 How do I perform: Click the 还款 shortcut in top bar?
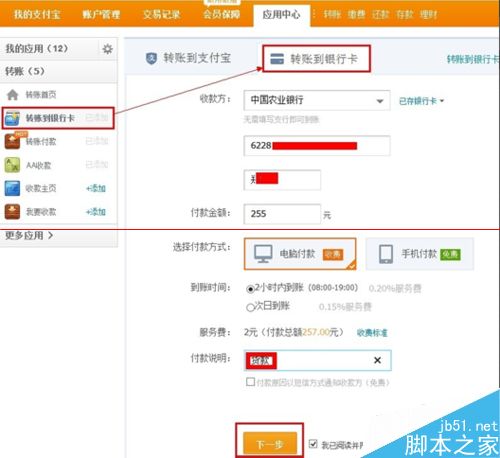380,14
